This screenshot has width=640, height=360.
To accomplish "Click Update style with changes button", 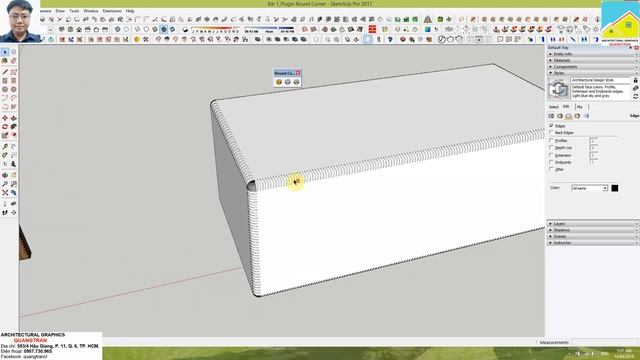I will (x=636, y=96).
